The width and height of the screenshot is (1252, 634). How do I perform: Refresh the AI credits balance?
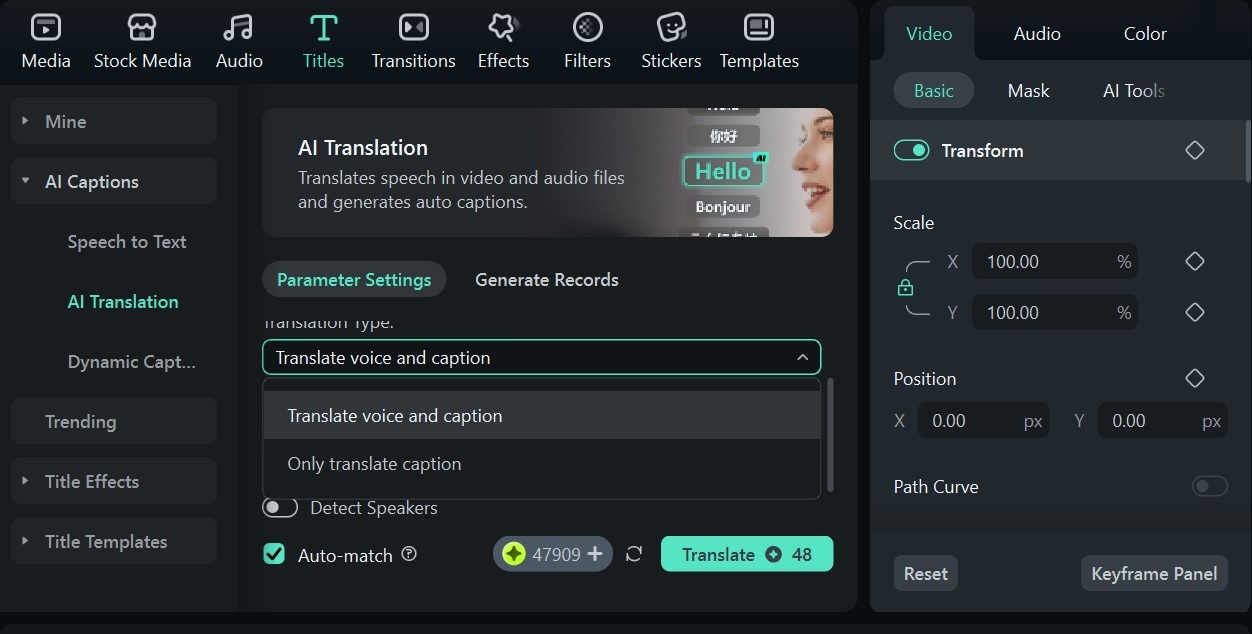pyautogui.click(x=634, y=554)
